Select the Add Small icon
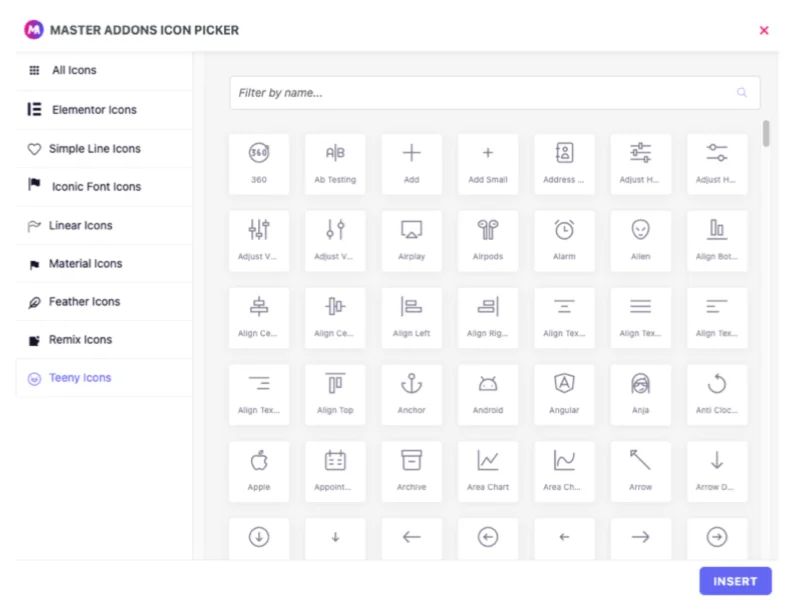 click(x=488, y=164)
